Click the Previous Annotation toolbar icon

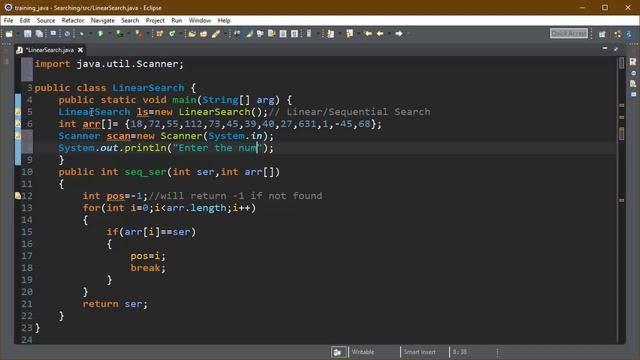pos(350,33)
